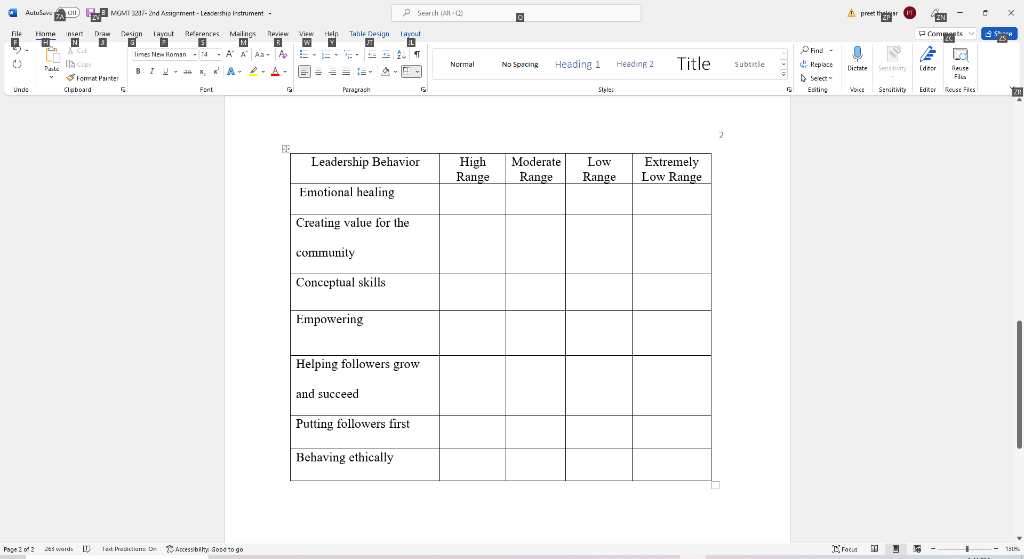The height and width of the screenshot is (559, 1024).
Task: Click the Search box in title bar
Action: click(516, 13)
